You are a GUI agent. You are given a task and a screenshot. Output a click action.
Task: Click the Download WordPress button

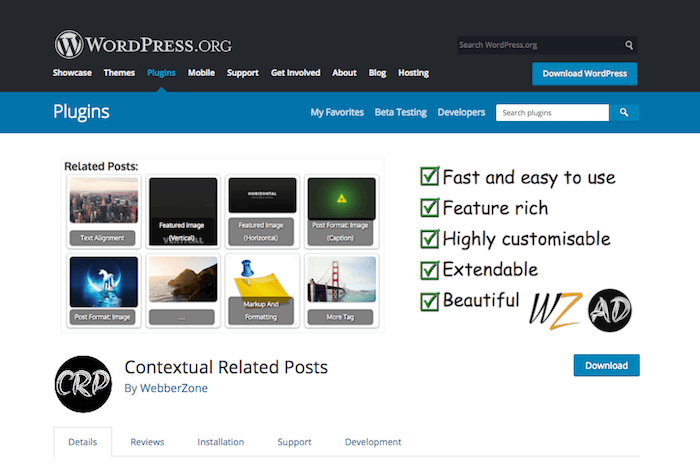(x=584, y=74)
